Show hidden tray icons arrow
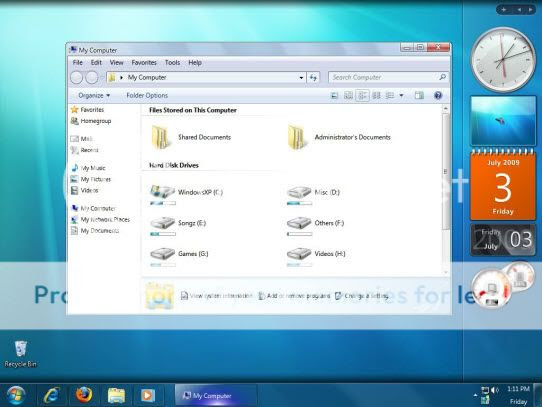 click(476, 395)
